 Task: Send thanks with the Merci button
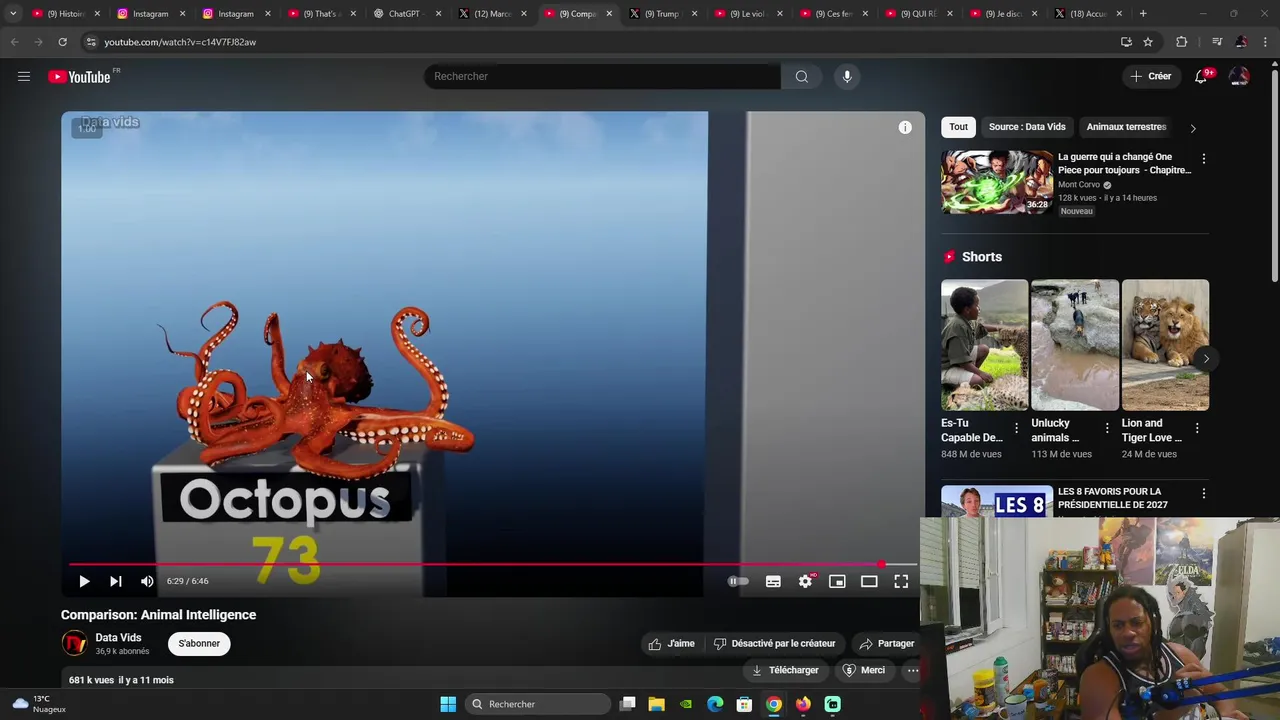[x=864, y=670]
